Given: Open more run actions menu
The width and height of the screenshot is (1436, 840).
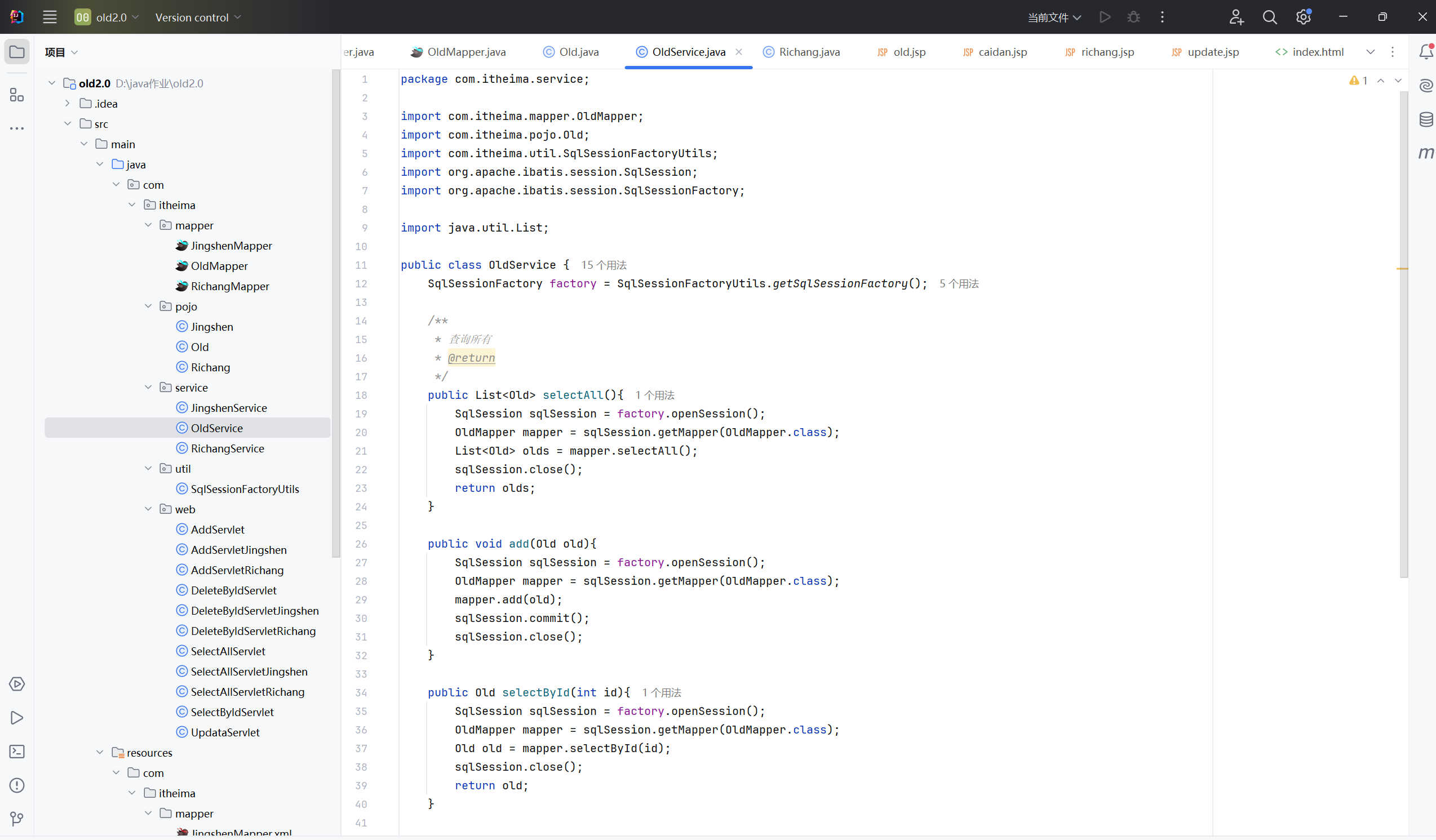Looking at the screenshot, I should [1162, 17].
